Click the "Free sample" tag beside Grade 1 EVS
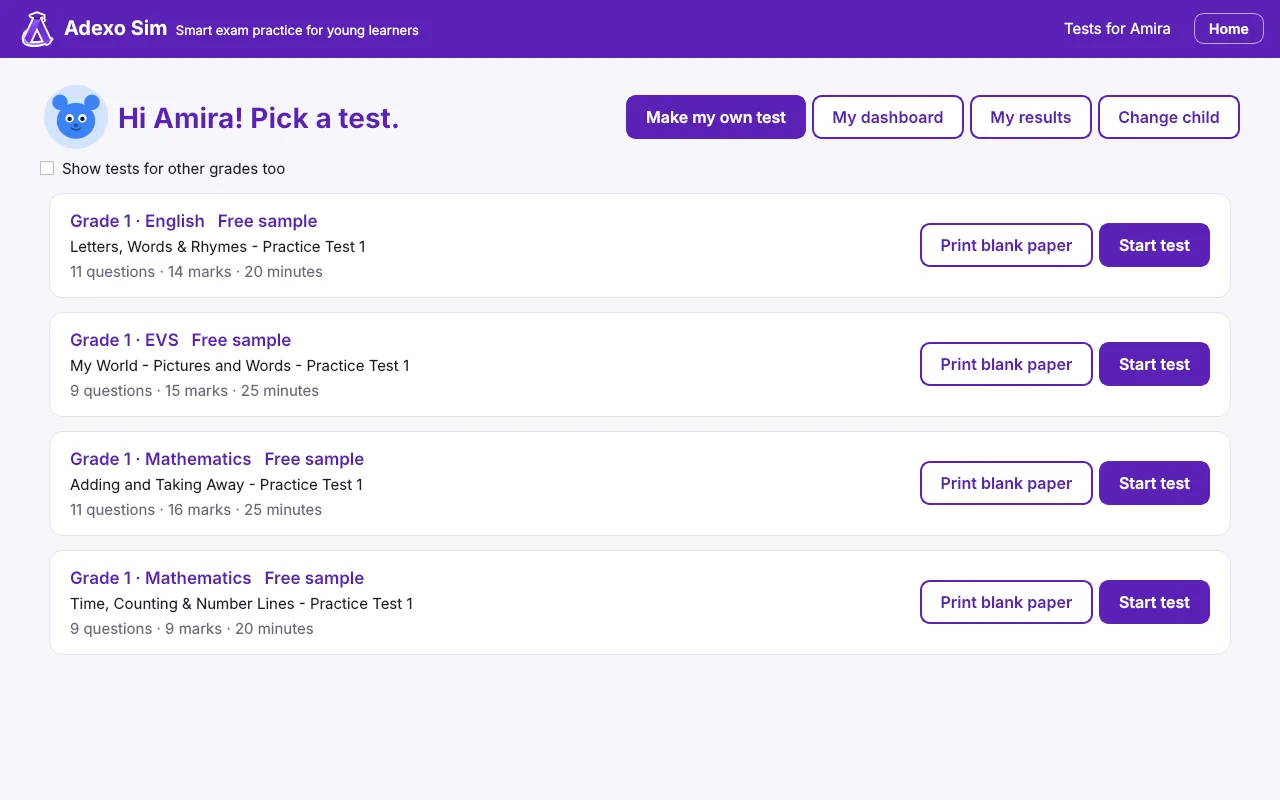The height and width of the screenshot is (800, 1280). tap(241, 340)
